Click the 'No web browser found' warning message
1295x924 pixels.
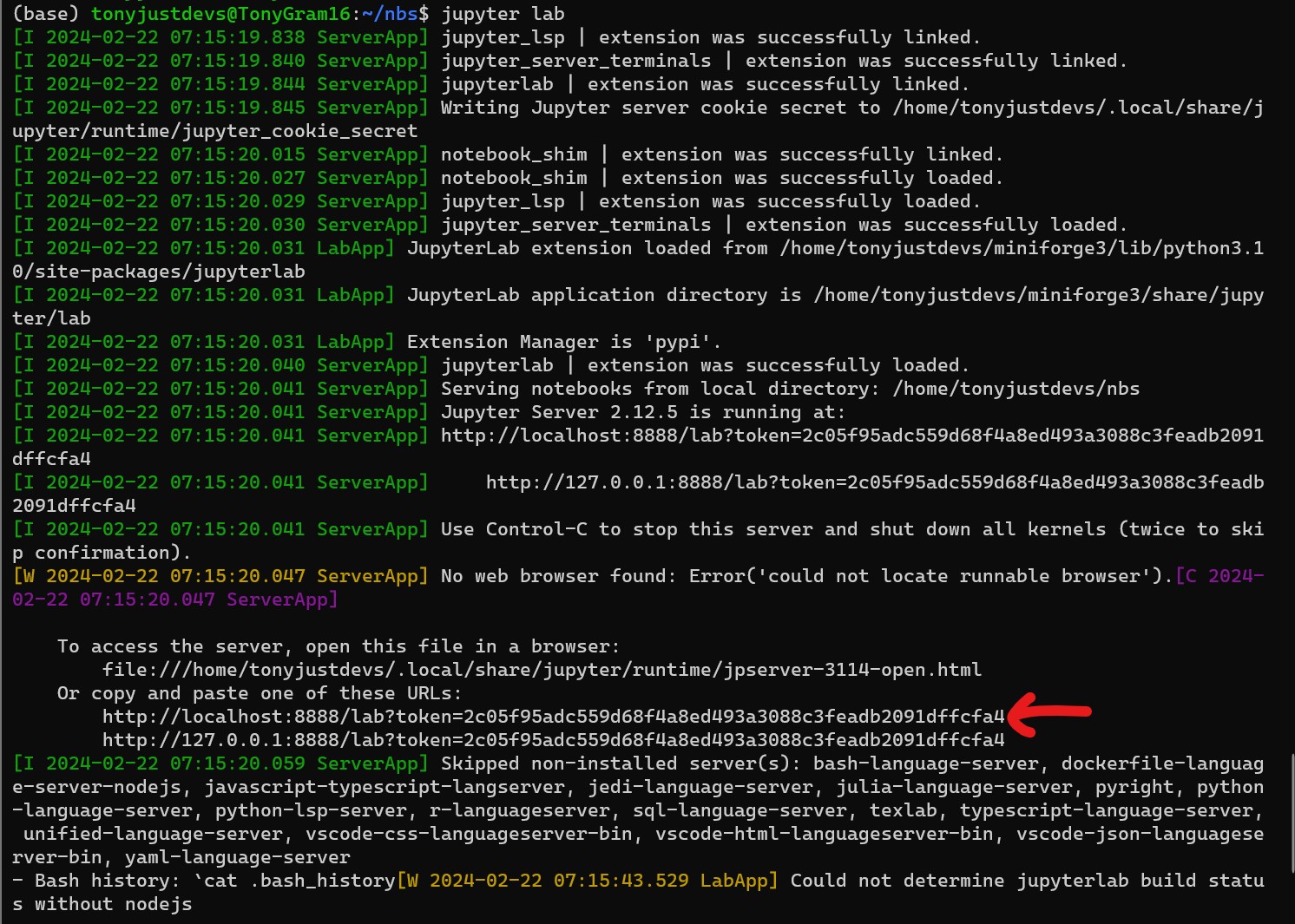pyautogui.click(x=807, y=576)
